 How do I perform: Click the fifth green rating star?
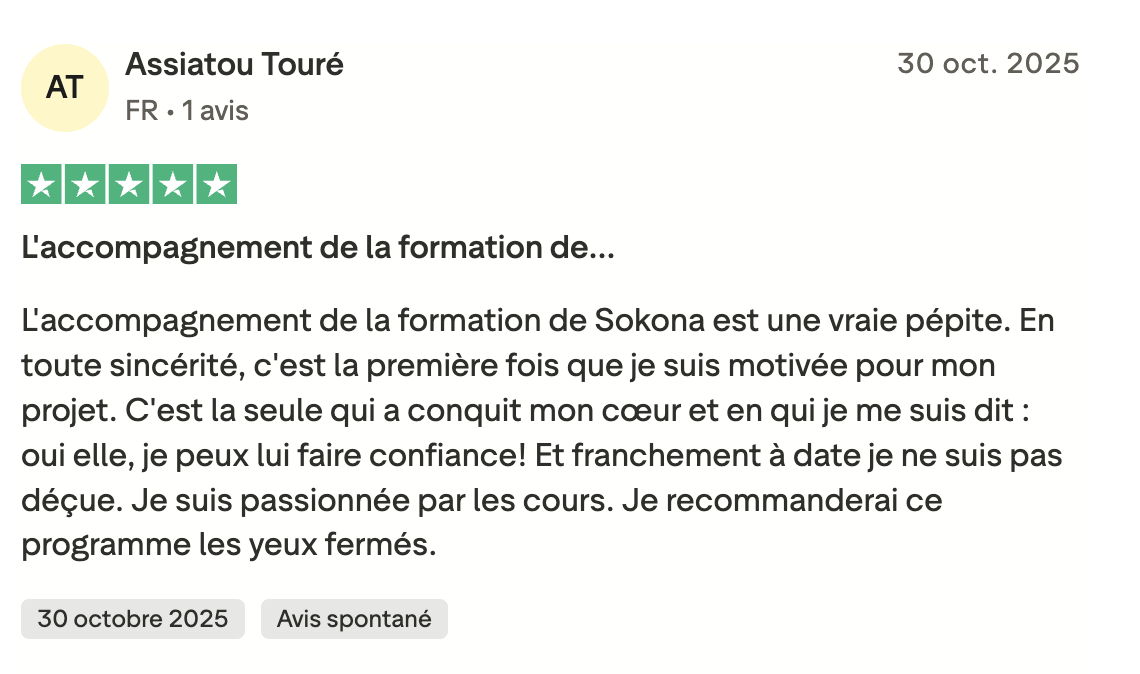point(216,185)
